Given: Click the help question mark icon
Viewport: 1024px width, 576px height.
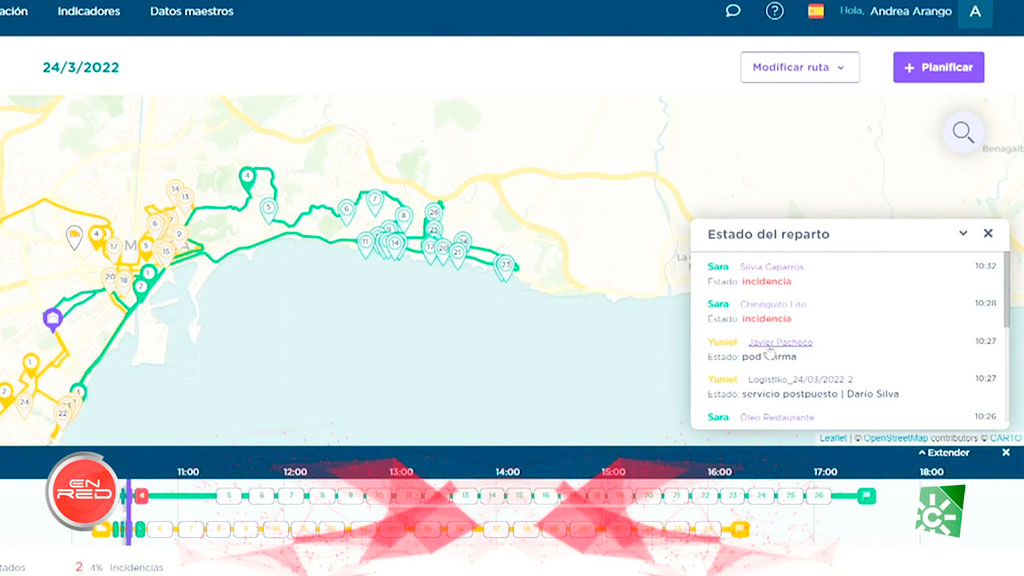Looking at the screenshot, I should click(x=774, y=11).
